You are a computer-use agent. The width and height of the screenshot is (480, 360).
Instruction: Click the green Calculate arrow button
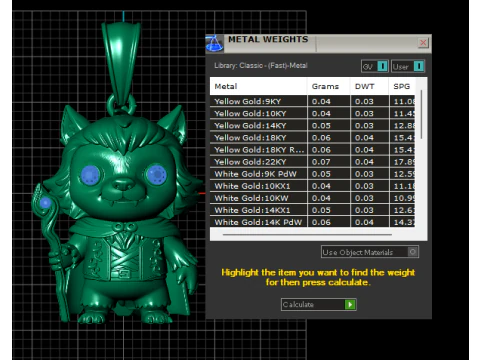(x=350, y=304)
